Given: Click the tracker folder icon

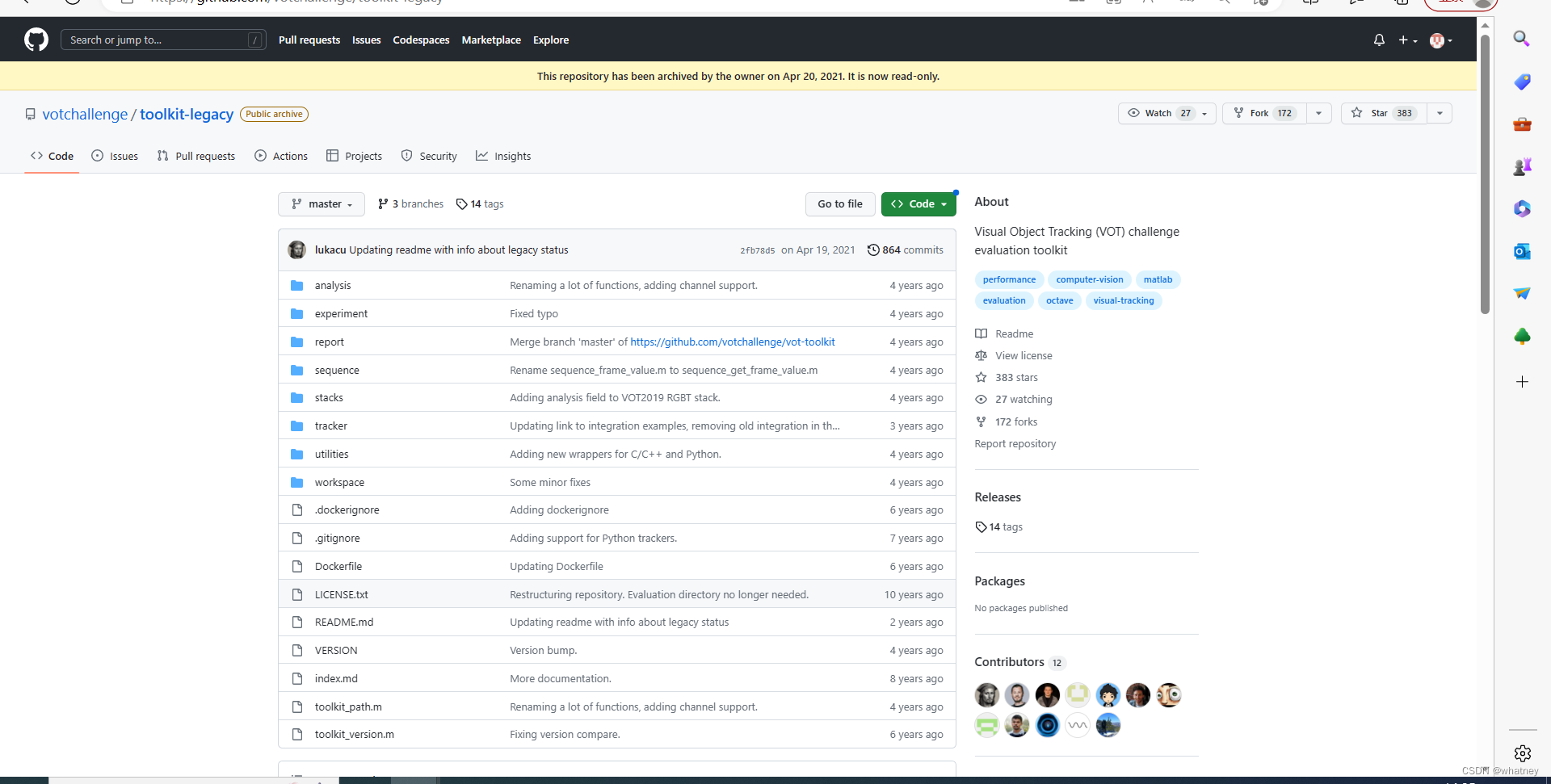Looking at the screenshot, I should 297,426.
